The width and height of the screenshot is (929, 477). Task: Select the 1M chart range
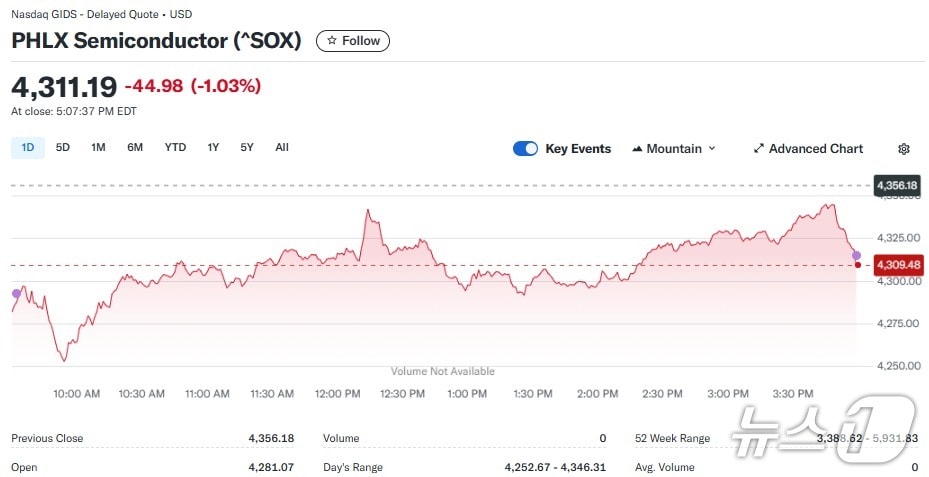click(98, 148)
